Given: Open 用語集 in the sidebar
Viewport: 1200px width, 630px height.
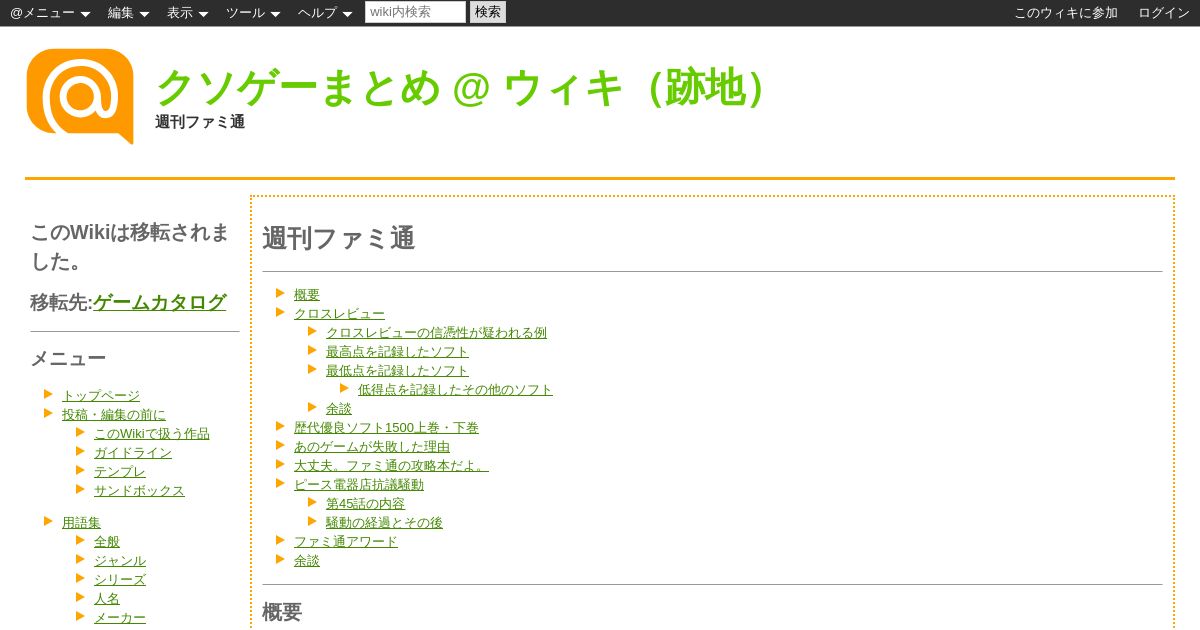Looking at the screenshot, I should click(x=81, y=523).
